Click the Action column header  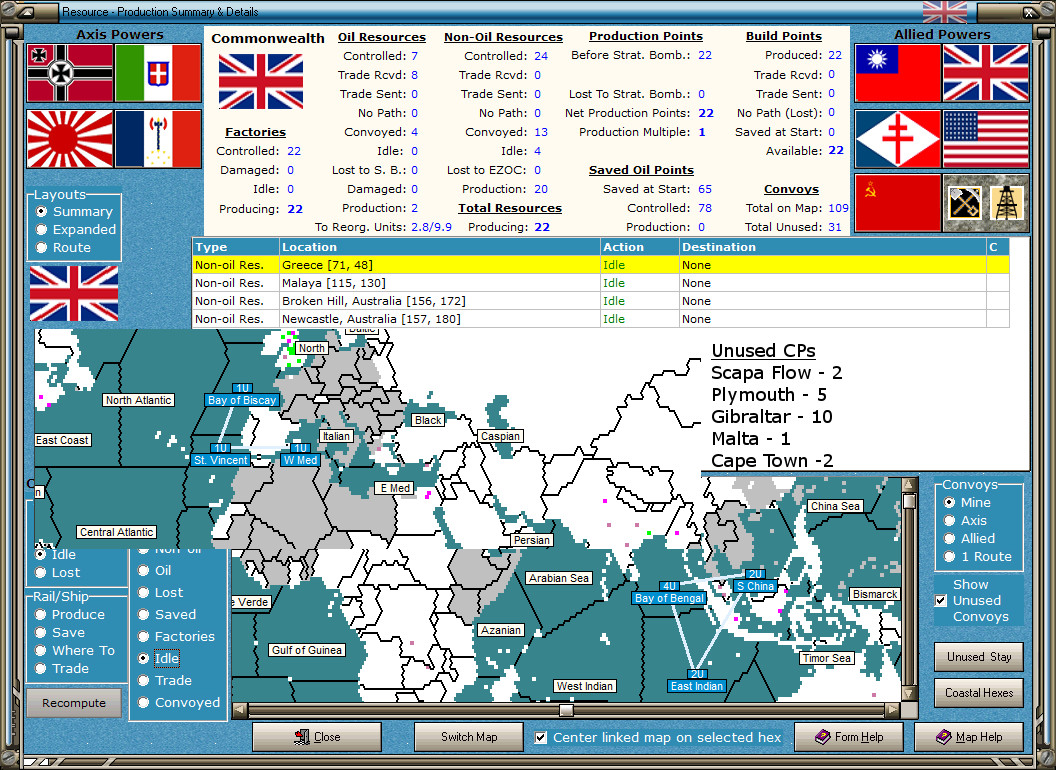(x=640, y=247)
